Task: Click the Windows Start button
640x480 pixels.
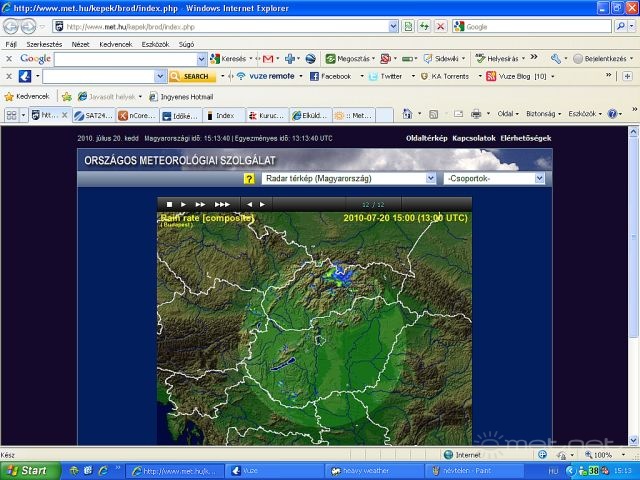Action: click(28, 470)
